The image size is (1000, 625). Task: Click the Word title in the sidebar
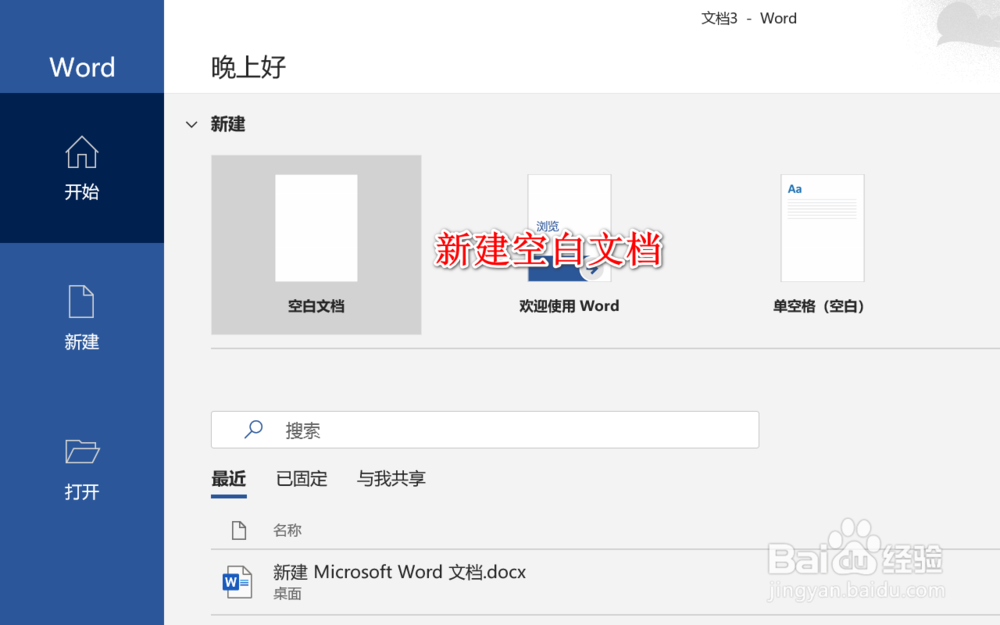tap(82, 67)
